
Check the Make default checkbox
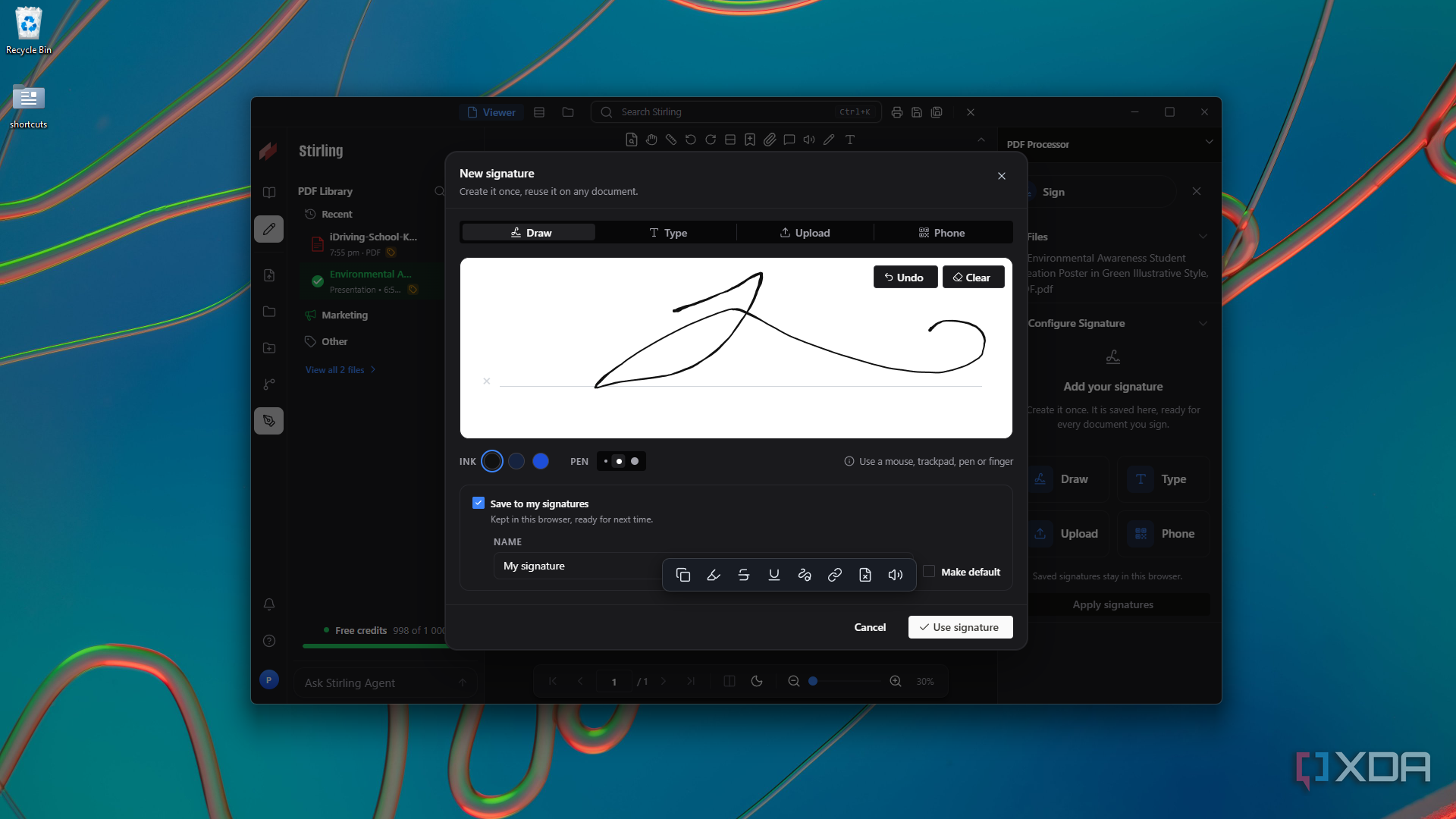(x=929, y=572)
